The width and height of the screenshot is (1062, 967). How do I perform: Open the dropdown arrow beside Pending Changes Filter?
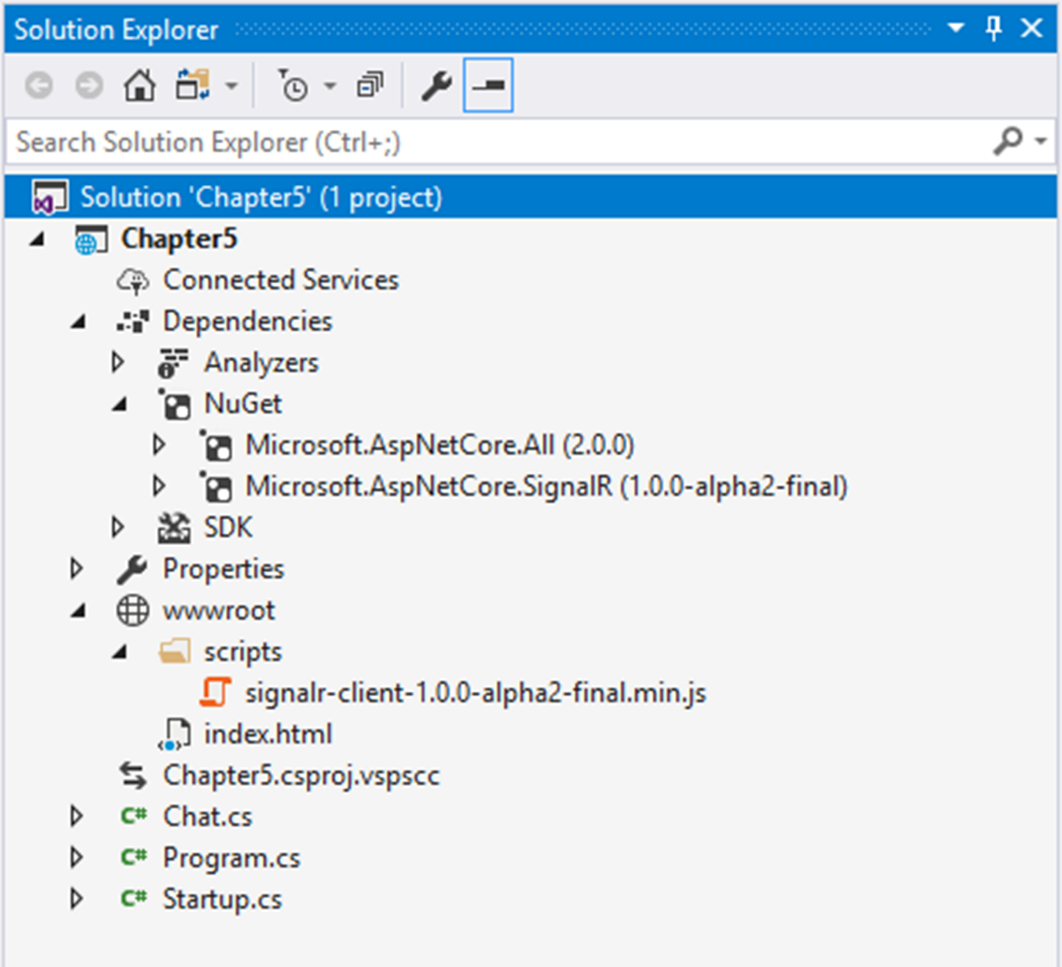[x=330, y=86]
